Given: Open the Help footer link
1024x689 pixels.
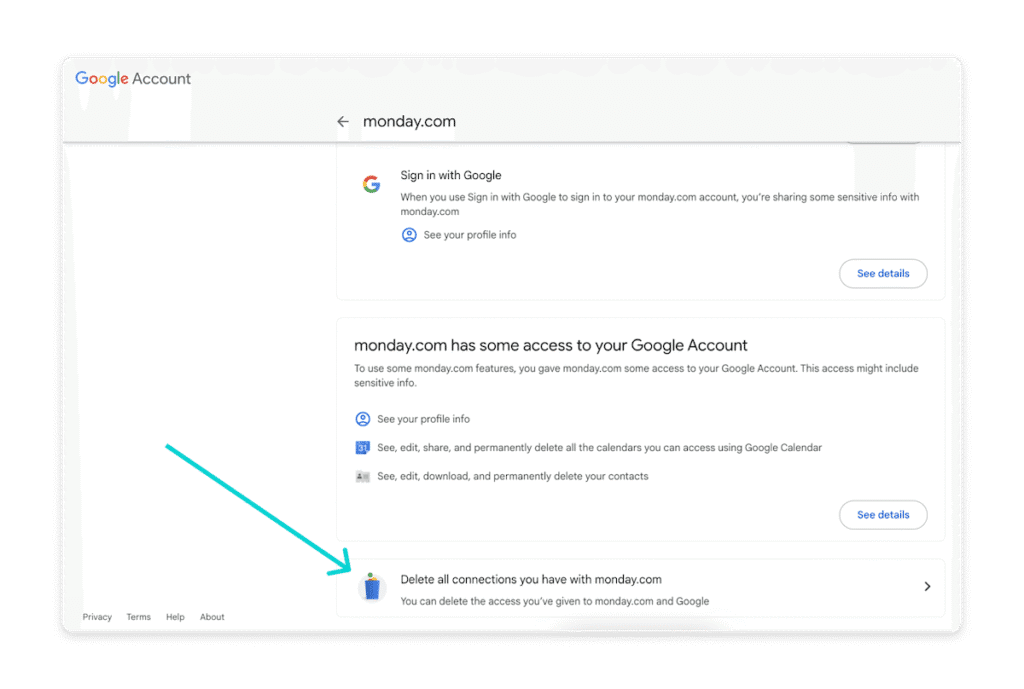Looking at the screenshot, I should point(175,617).
